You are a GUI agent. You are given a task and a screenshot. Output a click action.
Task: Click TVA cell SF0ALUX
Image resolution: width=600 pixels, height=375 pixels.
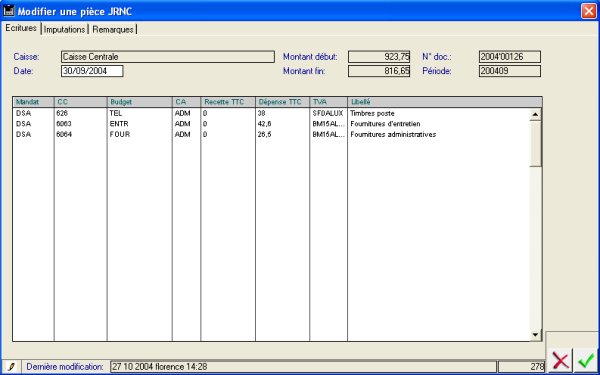pyautogui.click(x=328, y=113)
